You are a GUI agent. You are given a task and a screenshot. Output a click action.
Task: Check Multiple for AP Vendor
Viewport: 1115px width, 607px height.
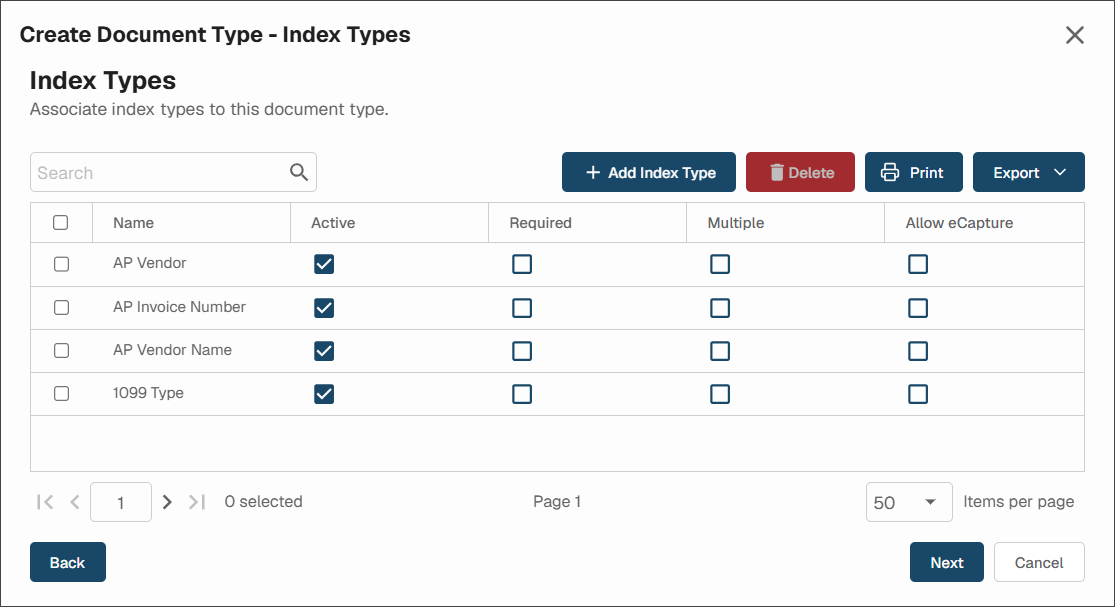(720, 264)
